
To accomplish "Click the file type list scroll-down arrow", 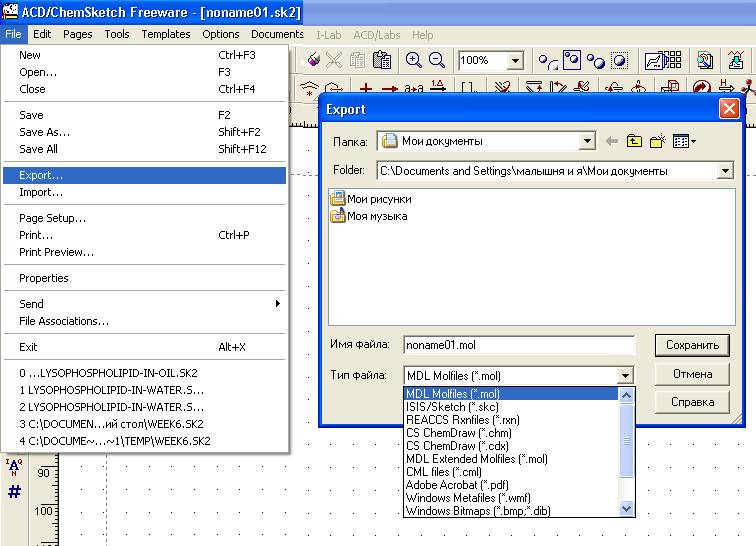I will pos(626,508).
